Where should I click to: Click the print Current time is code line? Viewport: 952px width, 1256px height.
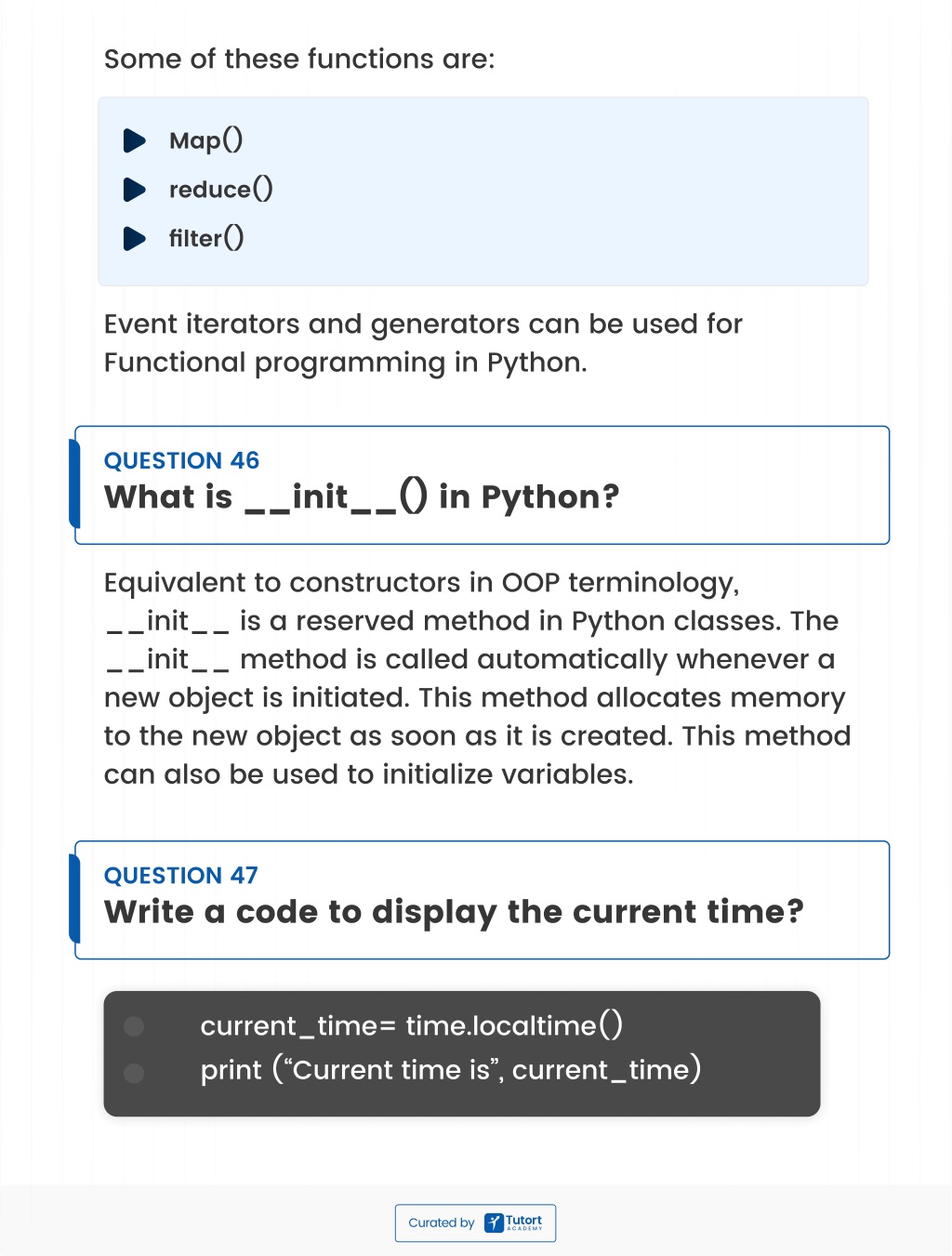tap(451, 1069)
